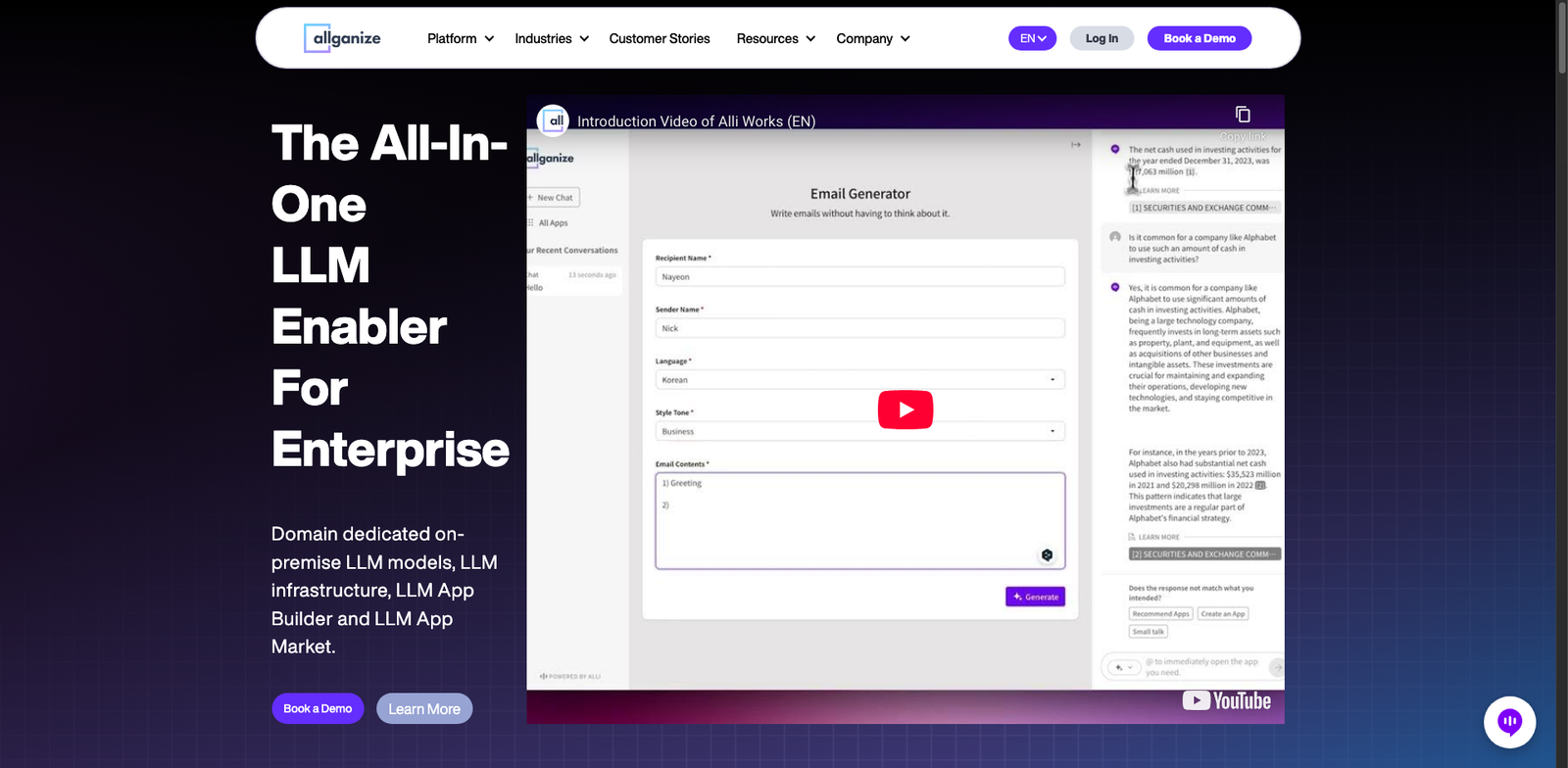Click the Learn More button
Viewport: 1568px width, 768px height.
[x=423, y=708]
